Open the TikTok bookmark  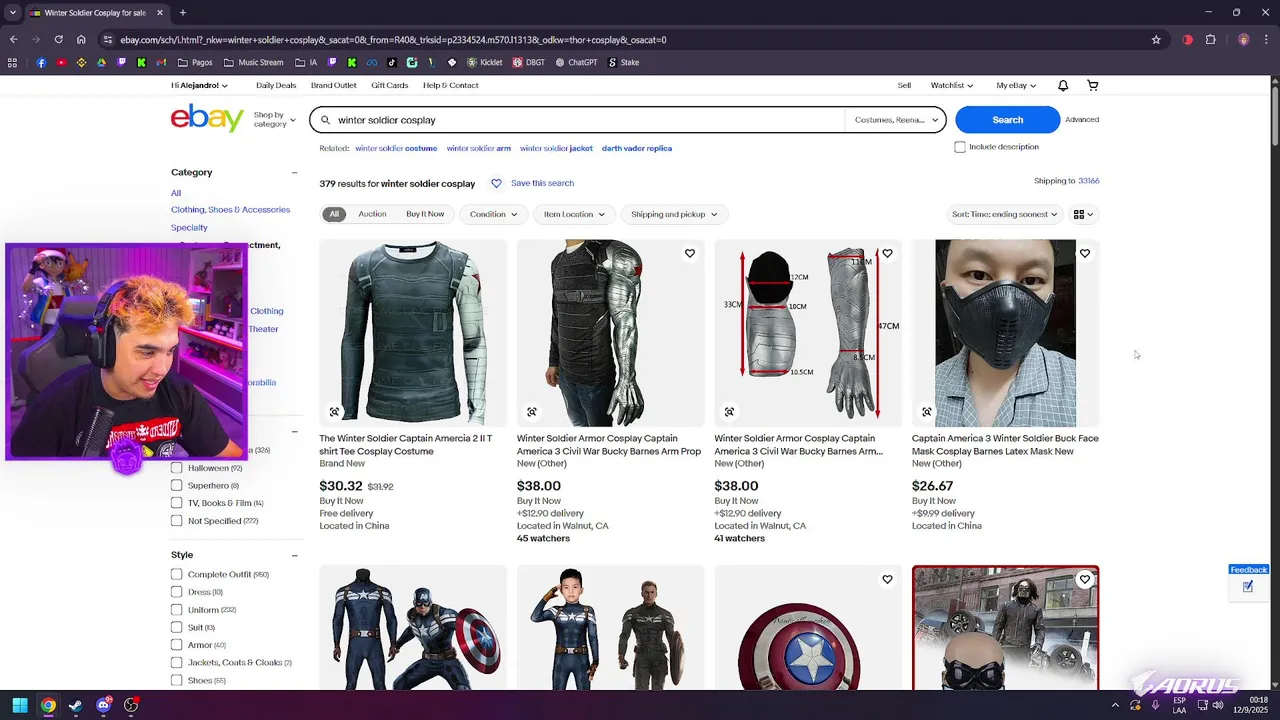coord(391,62)
